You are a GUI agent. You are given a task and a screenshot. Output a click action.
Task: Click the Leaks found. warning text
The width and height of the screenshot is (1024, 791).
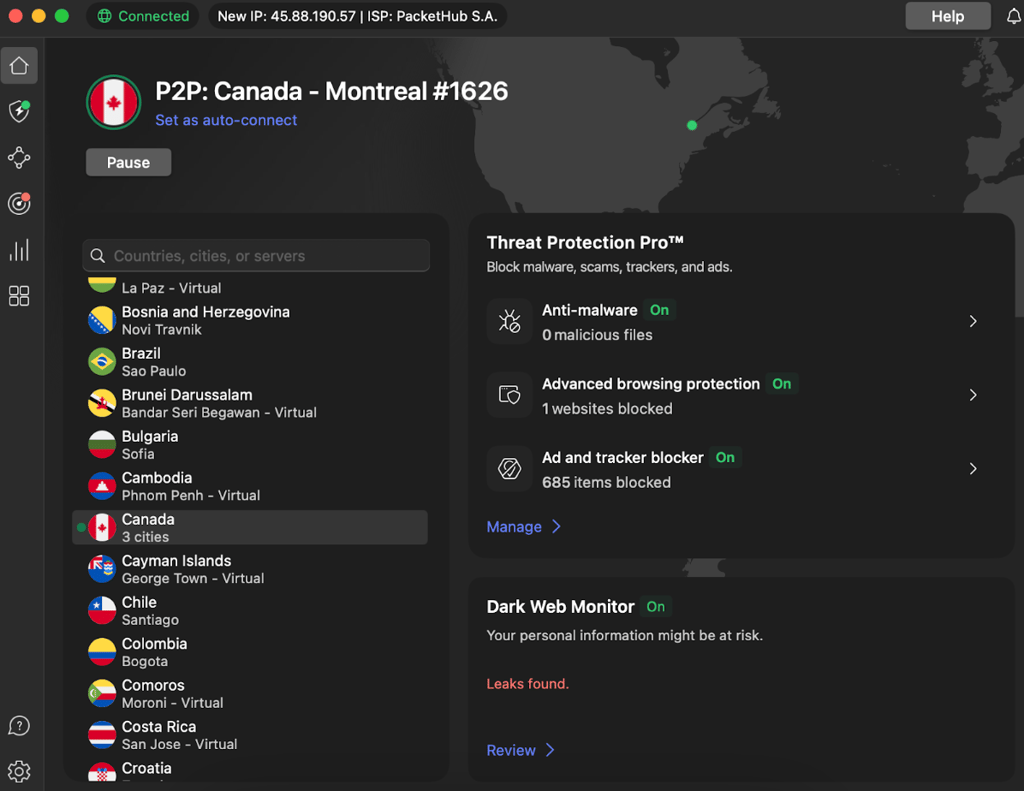(x=528, y=684)
